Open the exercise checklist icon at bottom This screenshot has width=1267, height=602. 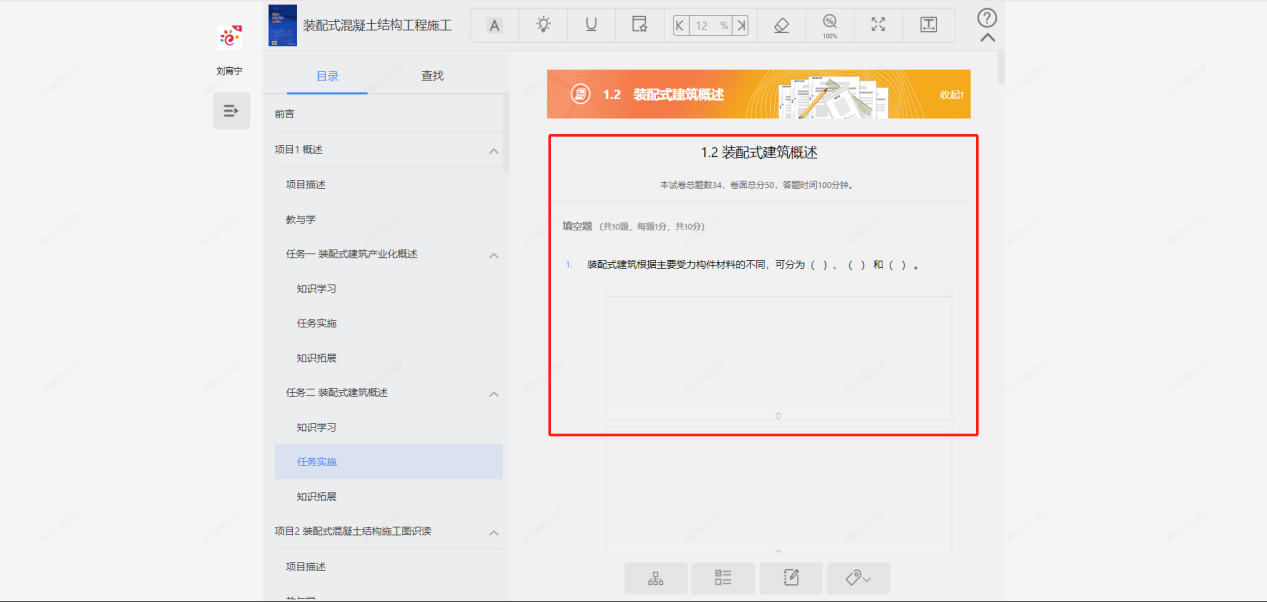click(x=723, y=578)
